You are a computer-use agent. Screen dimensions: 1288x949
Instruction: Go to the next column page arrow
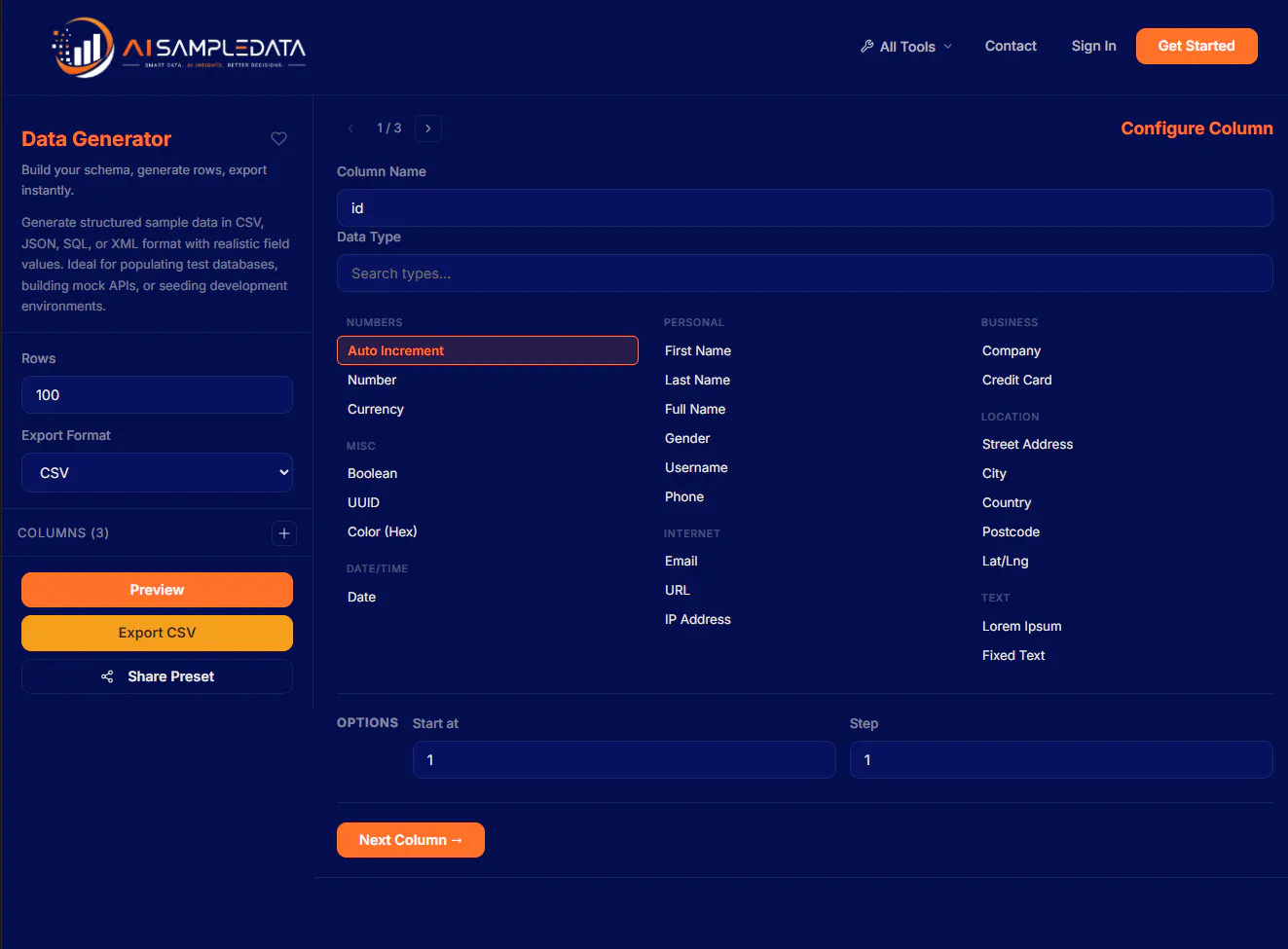click(x=428, y=128)
